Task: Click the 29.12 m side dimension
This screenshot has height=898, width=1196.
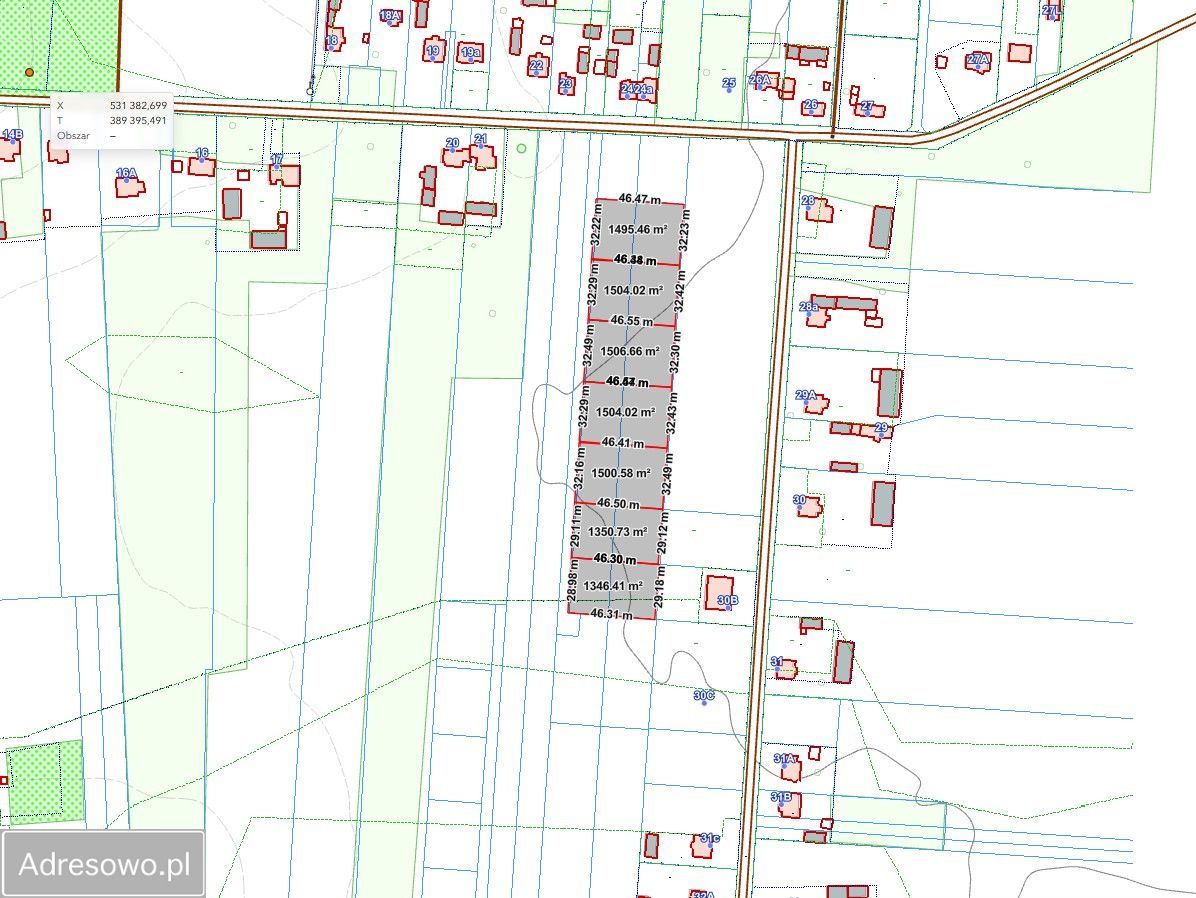Action: coord(663,533)
